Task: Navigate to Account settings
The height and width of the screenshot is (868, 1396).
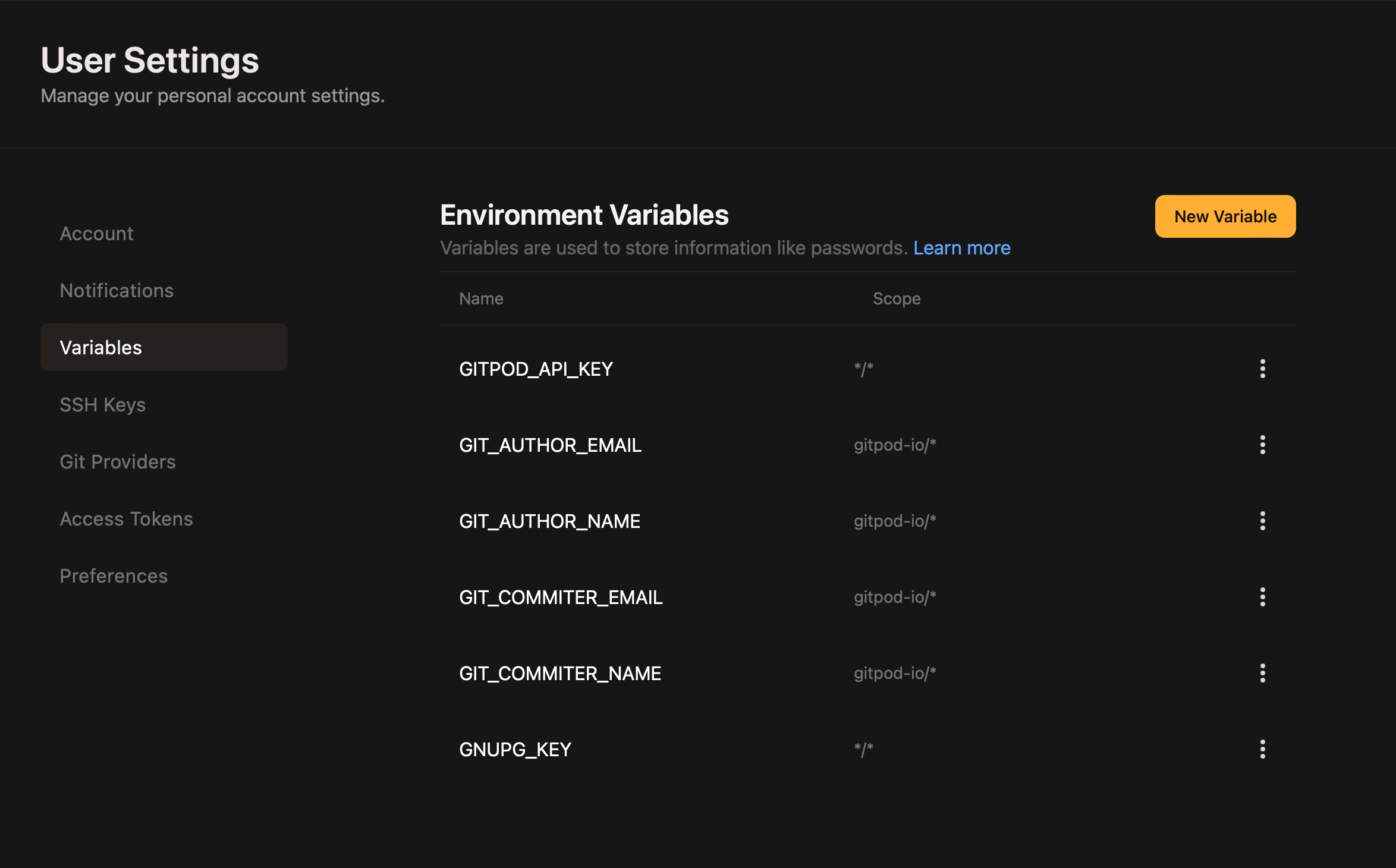Action: pyautogui.click(x=97, y=233)
